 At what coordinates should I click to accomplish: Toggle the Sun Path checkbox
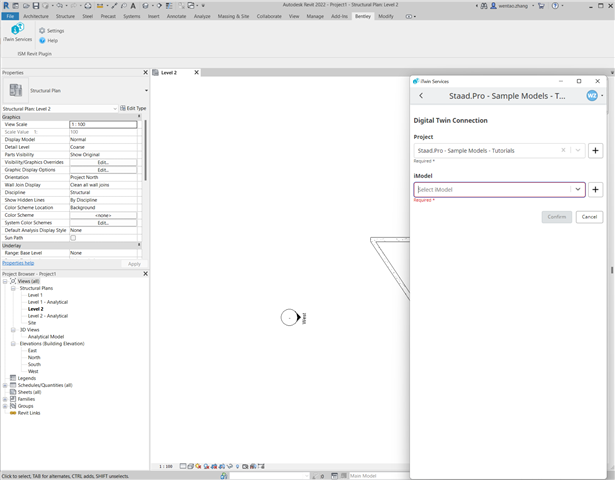(x=73, y=237)
